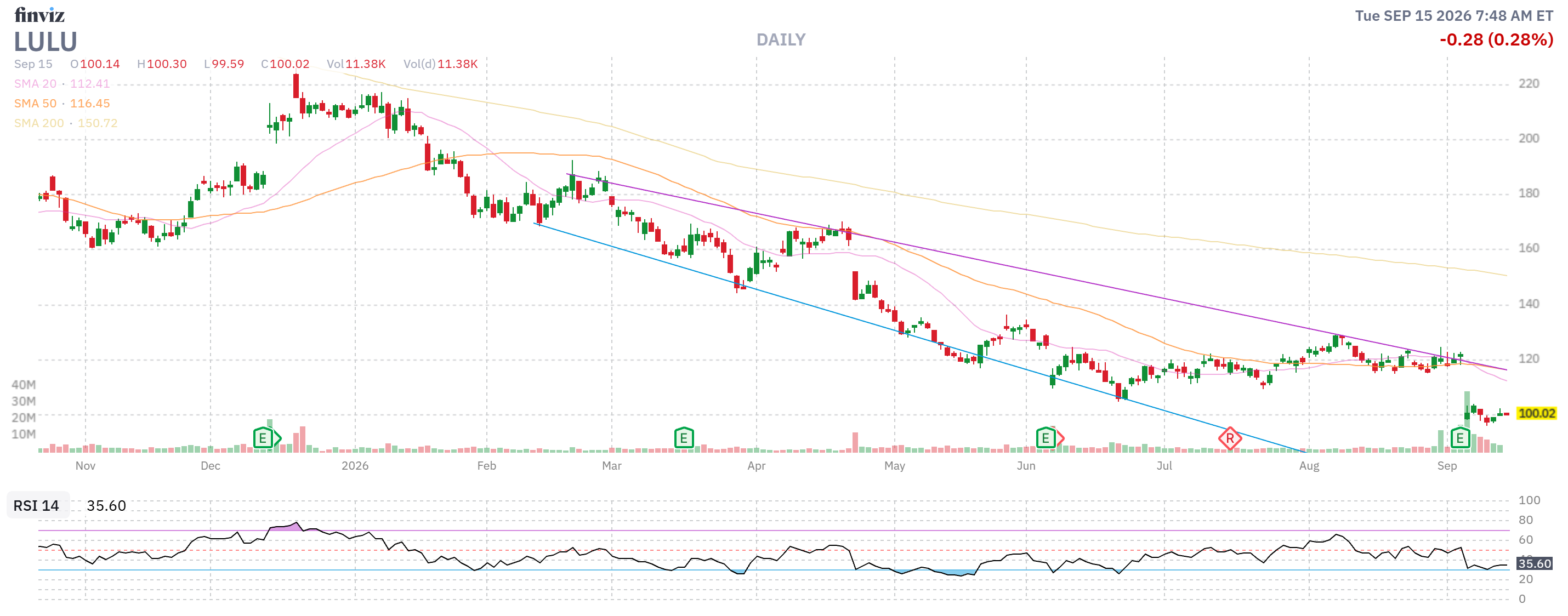Open the September earnings E marker
The width and height of the screenshot is (1568, 616).
1459,438
